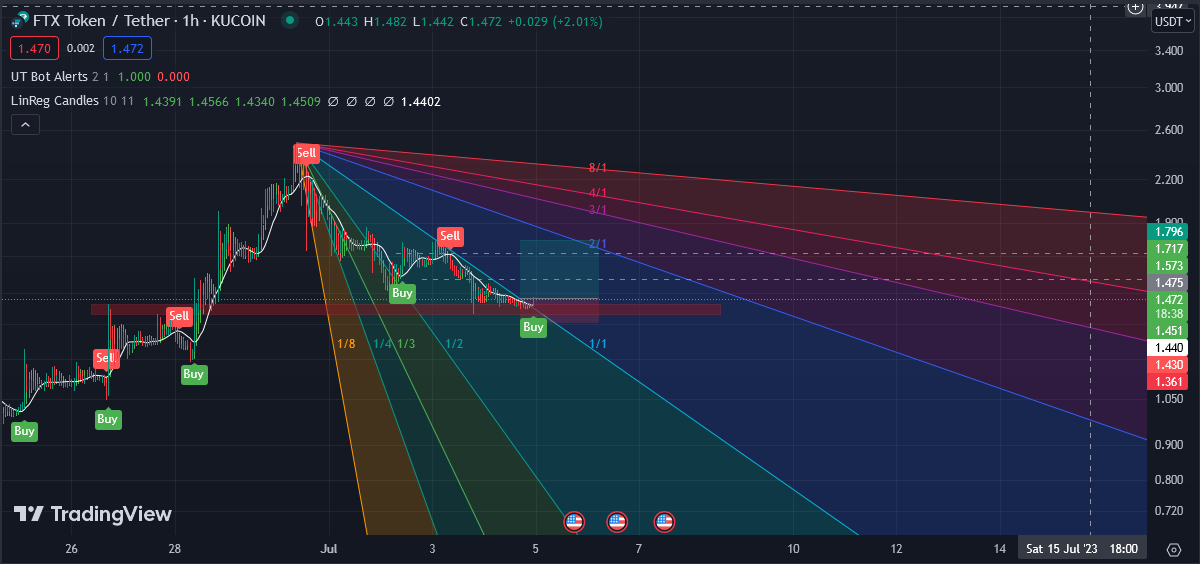
Task: Select the UT Bot Alerts indicator legend
Action: (49, 76)
